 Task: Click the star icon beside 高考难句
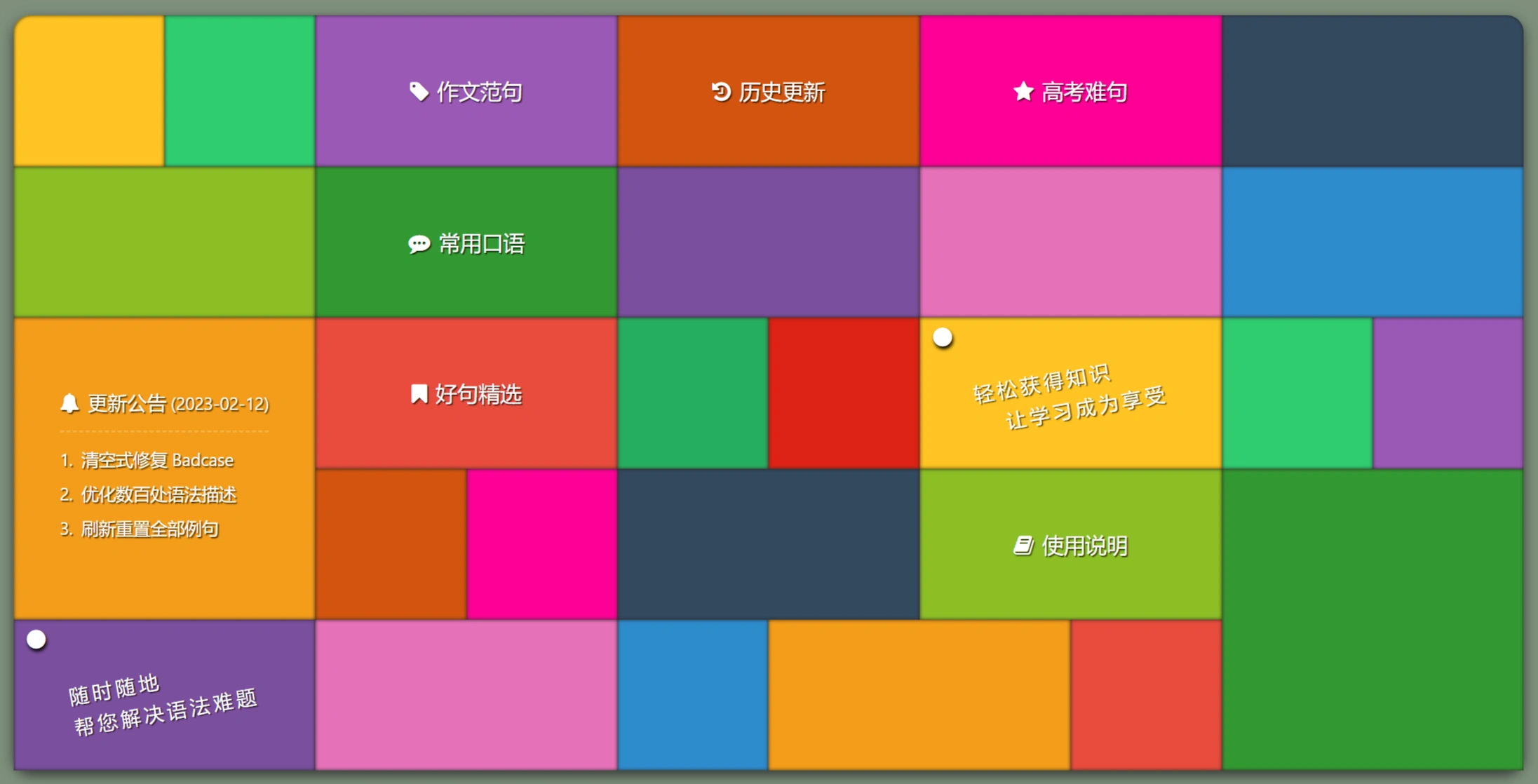click(1023, 91)
